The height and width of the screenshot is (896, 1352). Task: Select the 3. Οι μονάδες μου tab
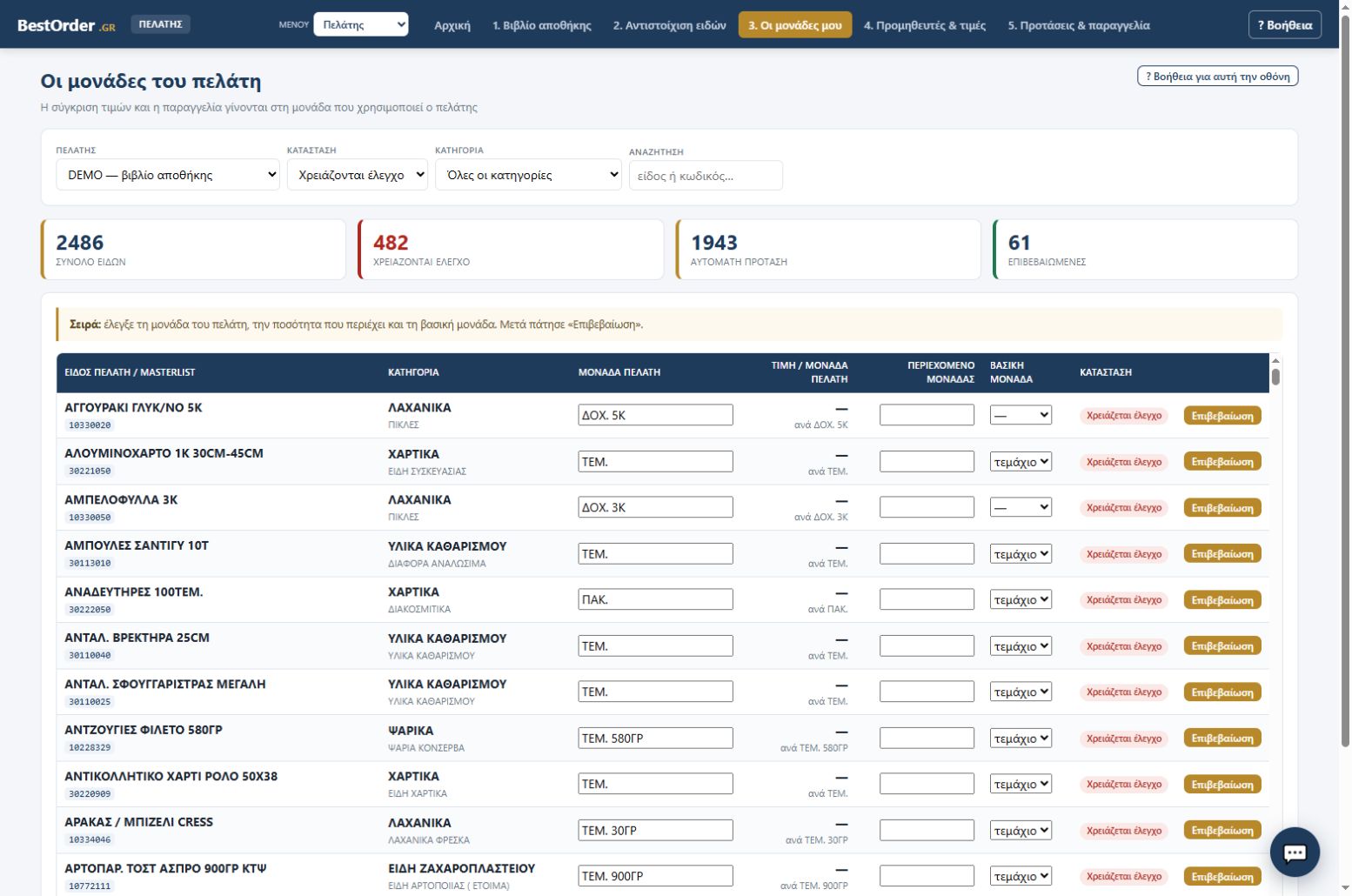tap(795, 25)
